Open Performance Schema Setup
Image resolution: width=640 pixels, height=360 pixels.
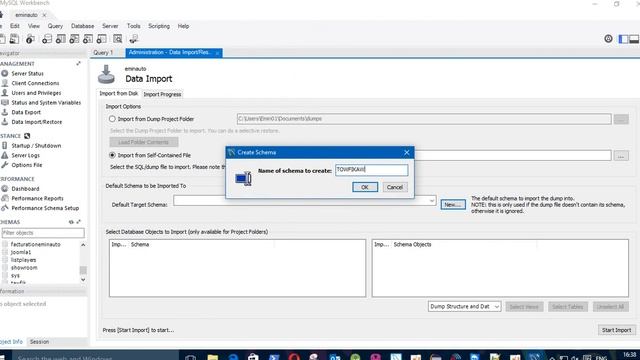point(45,208)
